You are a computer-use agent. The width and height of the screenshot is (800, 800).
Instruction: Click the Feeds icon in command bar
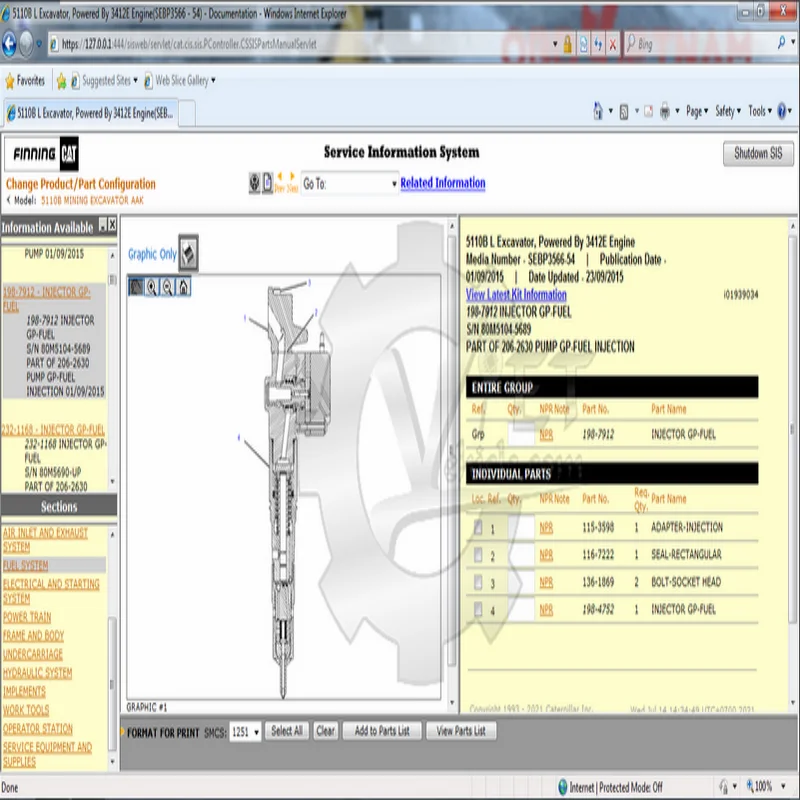coord(623,111)
